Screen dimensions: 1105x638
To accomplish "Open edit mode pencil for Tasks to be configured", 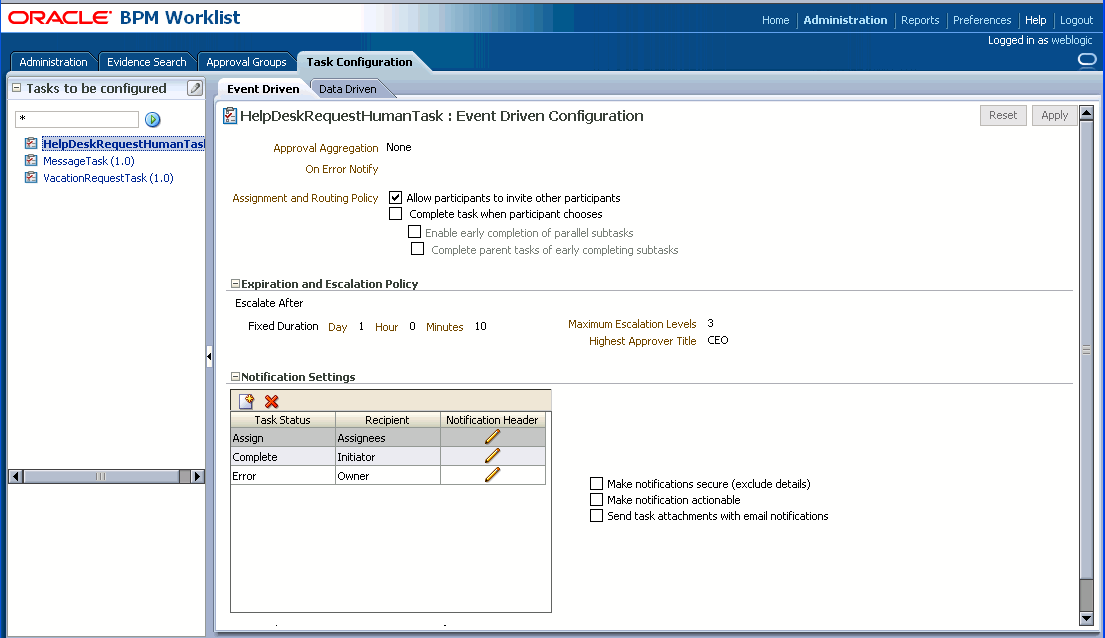I will pos(196,88).
